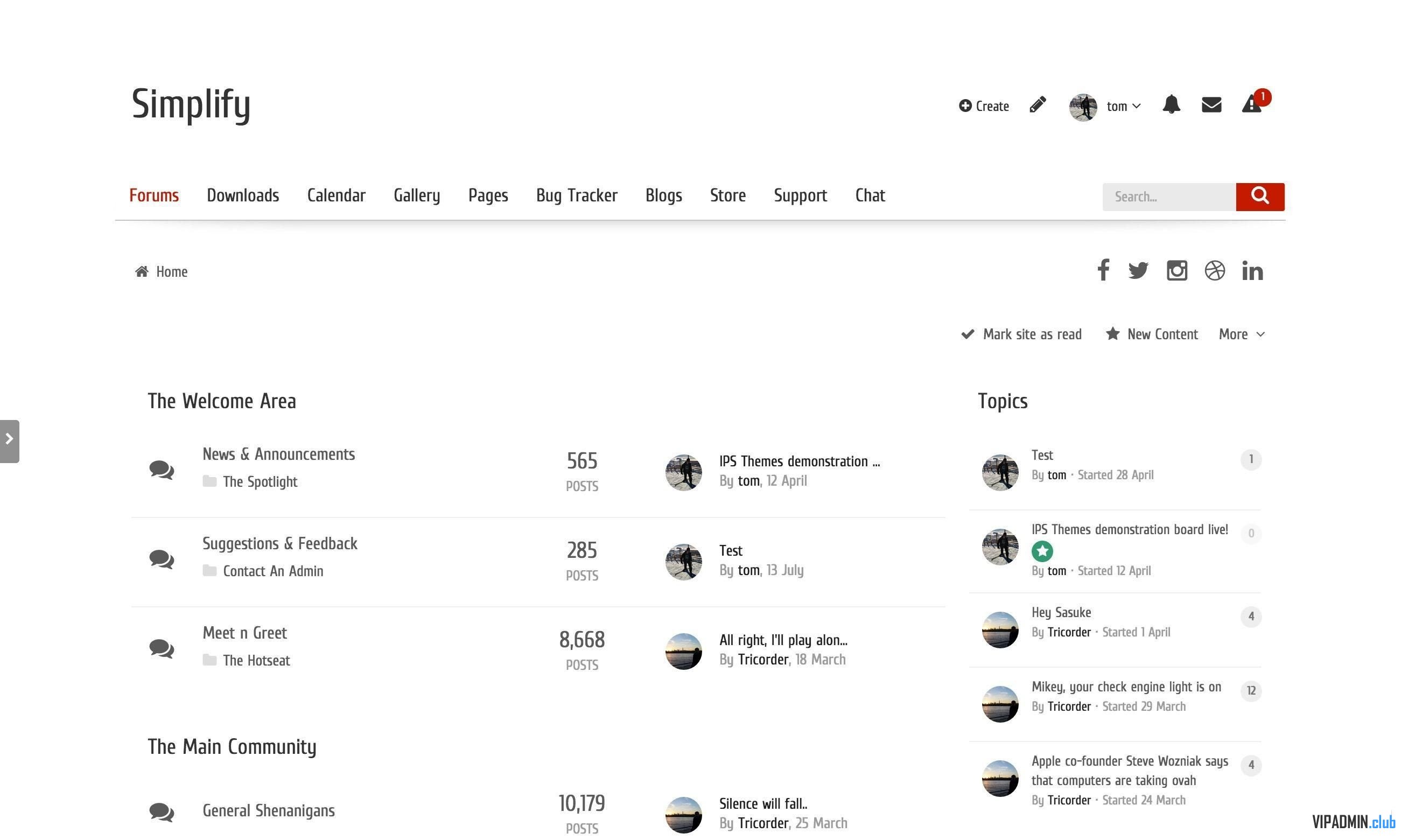Open 'IPS Themes demonstration ...' last post
This screenshot has height=840, width=1401.
(x=799, y=461)
